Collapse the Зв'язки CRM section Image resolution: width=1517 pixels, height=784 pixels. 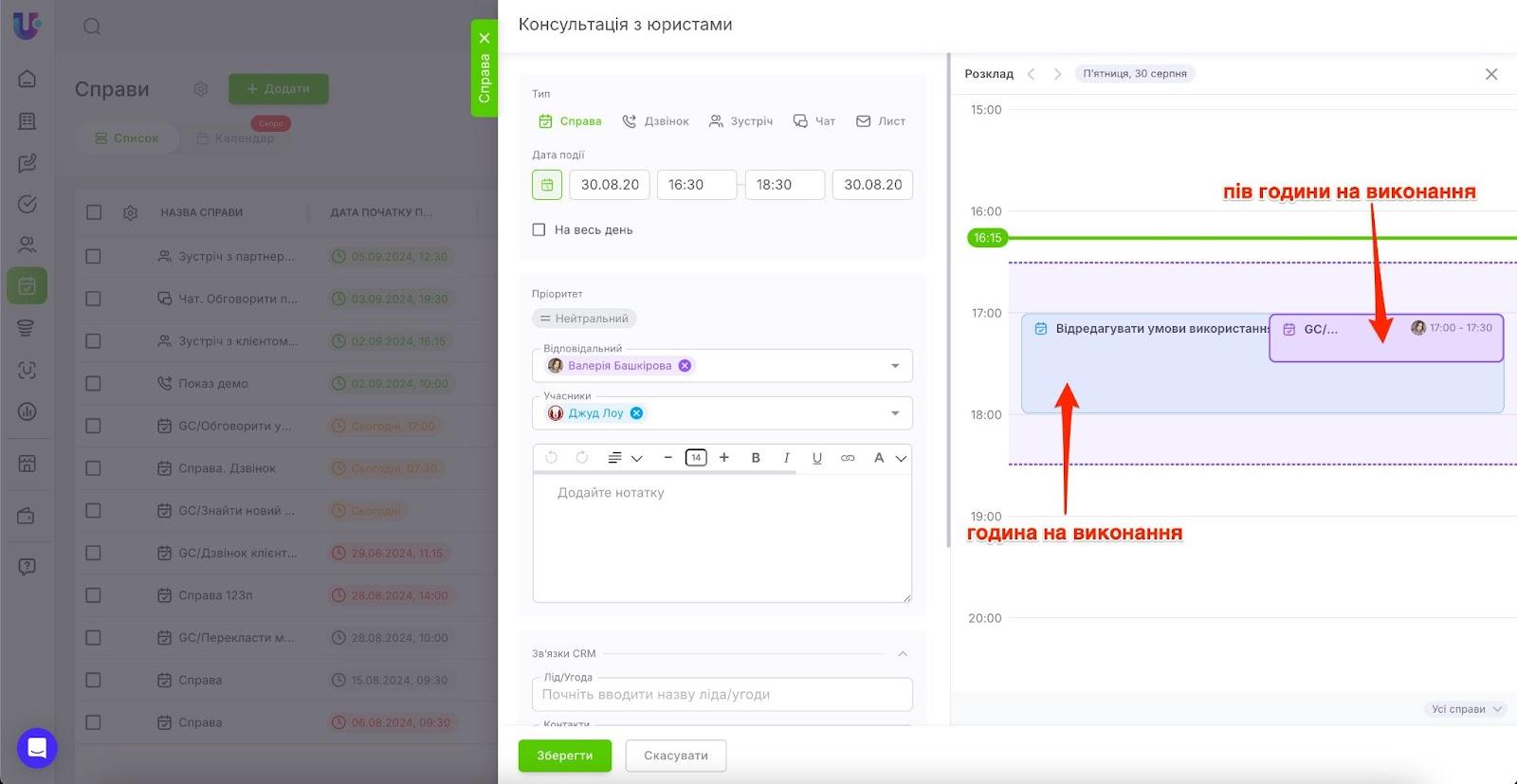tap(903, 654)
